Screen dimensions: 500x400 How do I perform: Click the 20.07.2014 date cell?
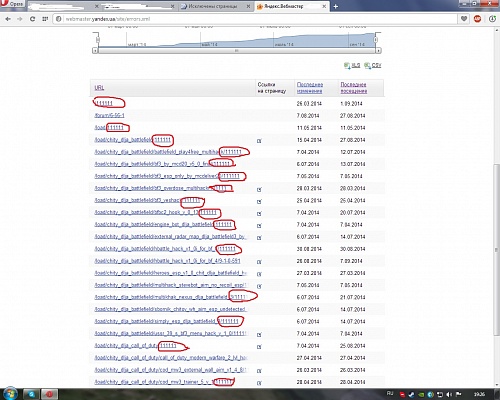pos(352,213)
